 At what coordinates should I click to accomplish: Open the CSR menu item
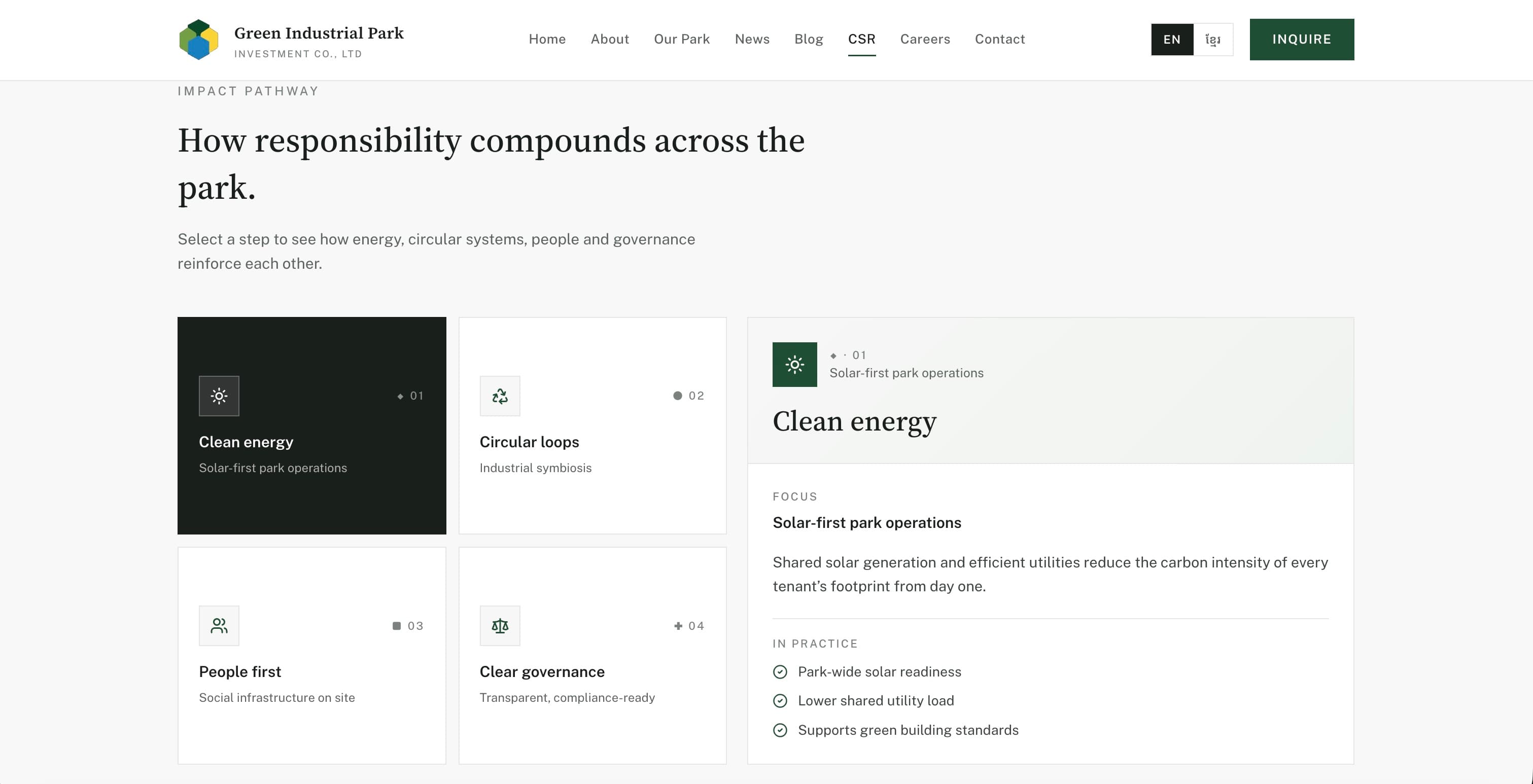click(x=861, y=39)
